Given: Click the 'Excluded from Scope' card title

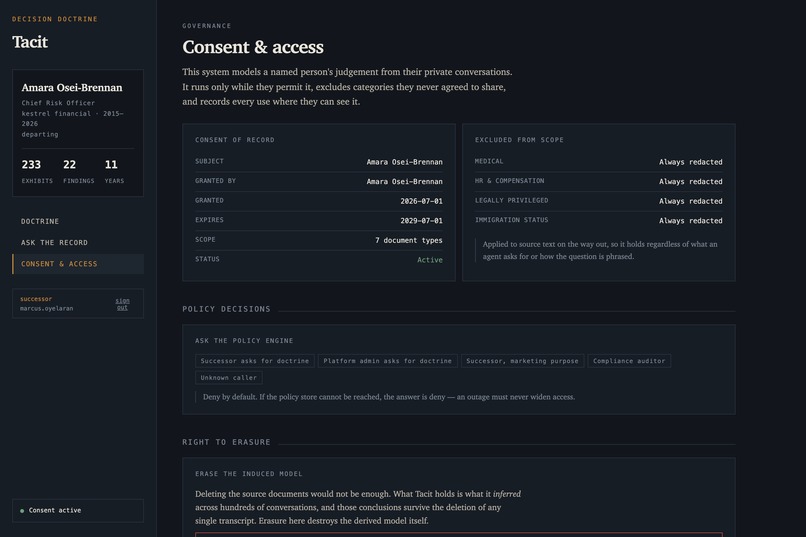Looking at the screenshot, I should (x=519, y=140).
